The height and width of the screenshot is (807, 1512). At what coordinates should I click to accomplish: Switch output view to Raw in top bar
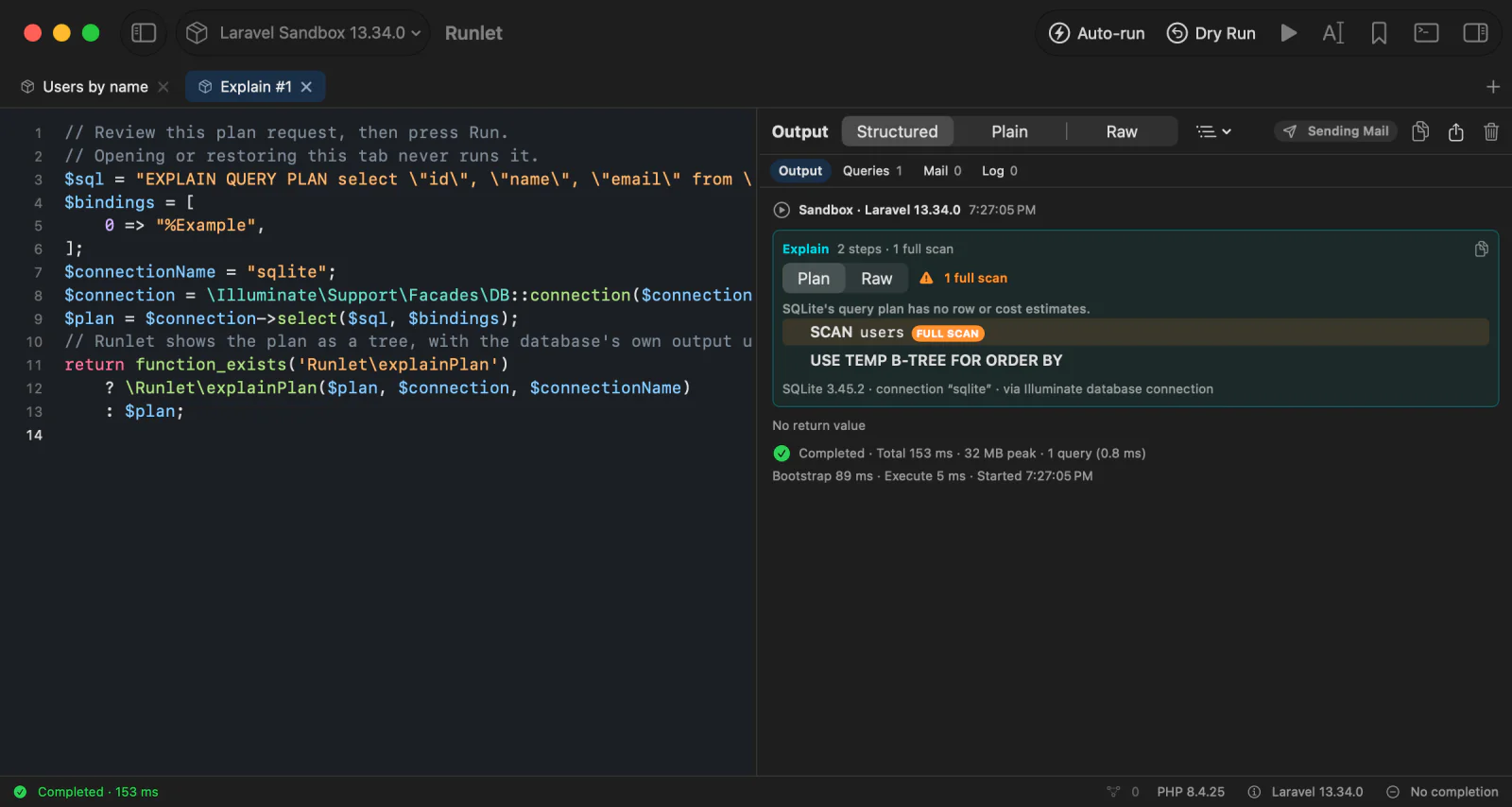(1122, 131)
